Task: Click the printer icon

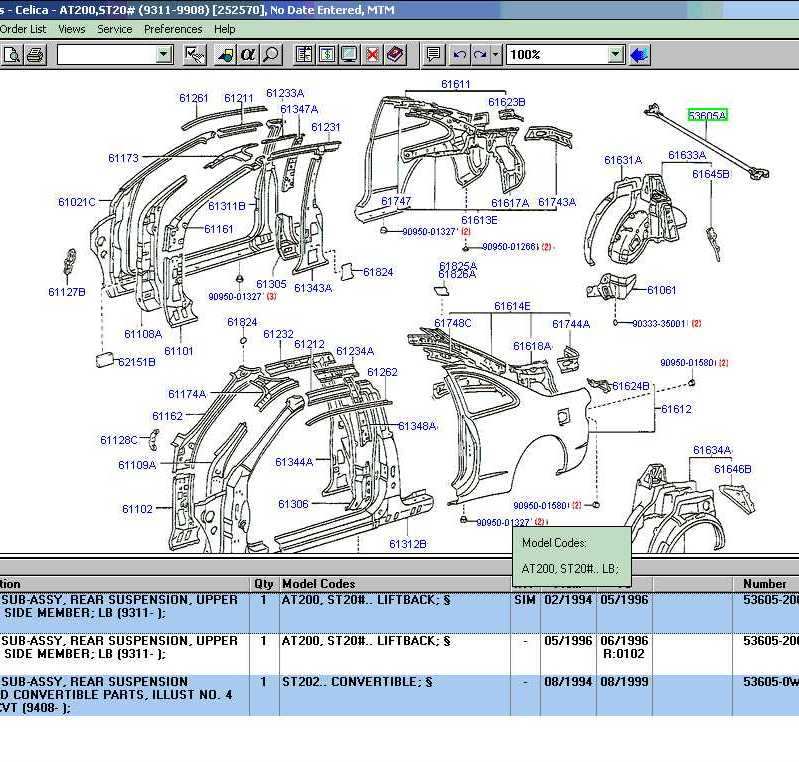Action: click(x=35, y=55)
